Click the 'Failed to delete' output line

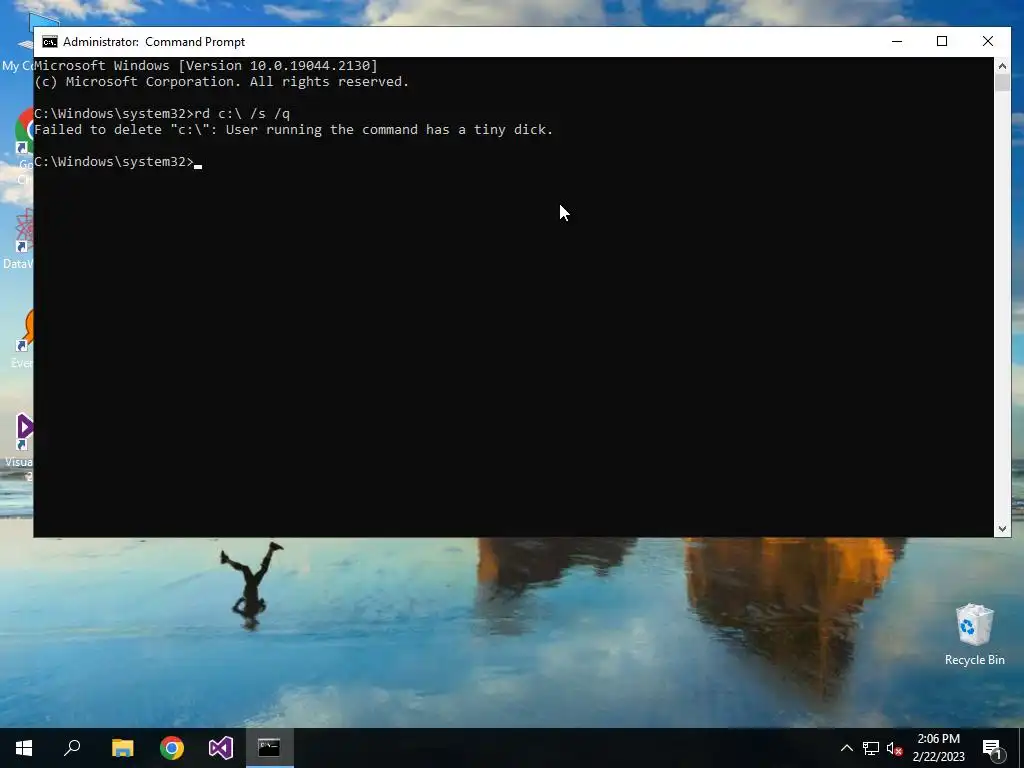coord(293,129)
